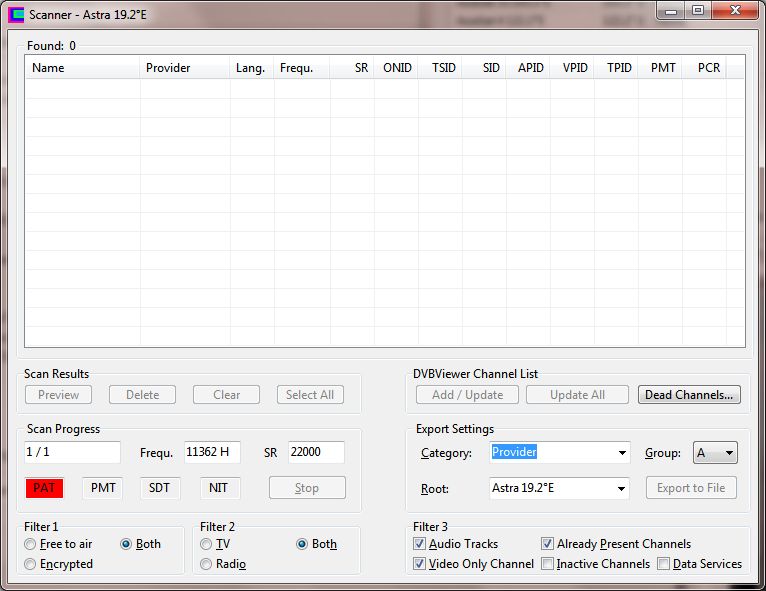Enable the Inactive Channels checkbox
The height and width of the screenshot is (591, 766).
coord(548,564)
